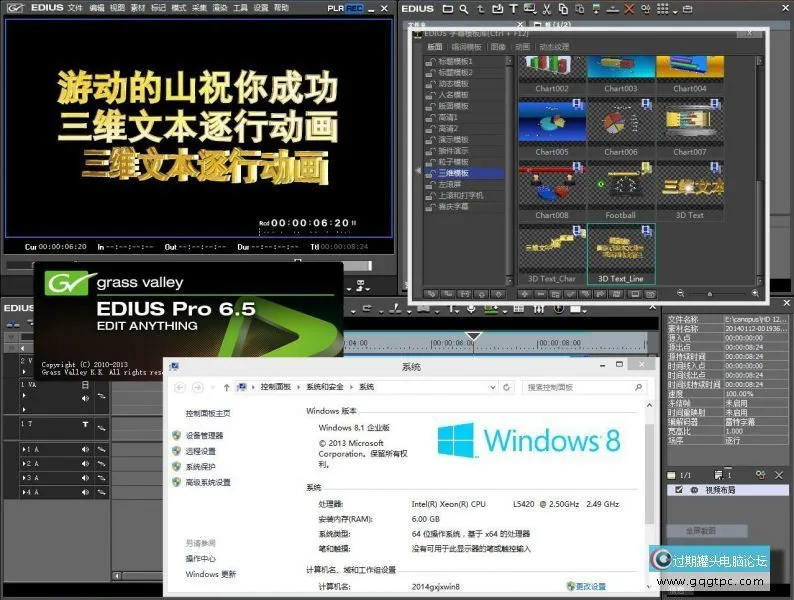Click 搜索控制面板 search field
The height and width of the screenshot is (600, 794).
click(585, 387)
